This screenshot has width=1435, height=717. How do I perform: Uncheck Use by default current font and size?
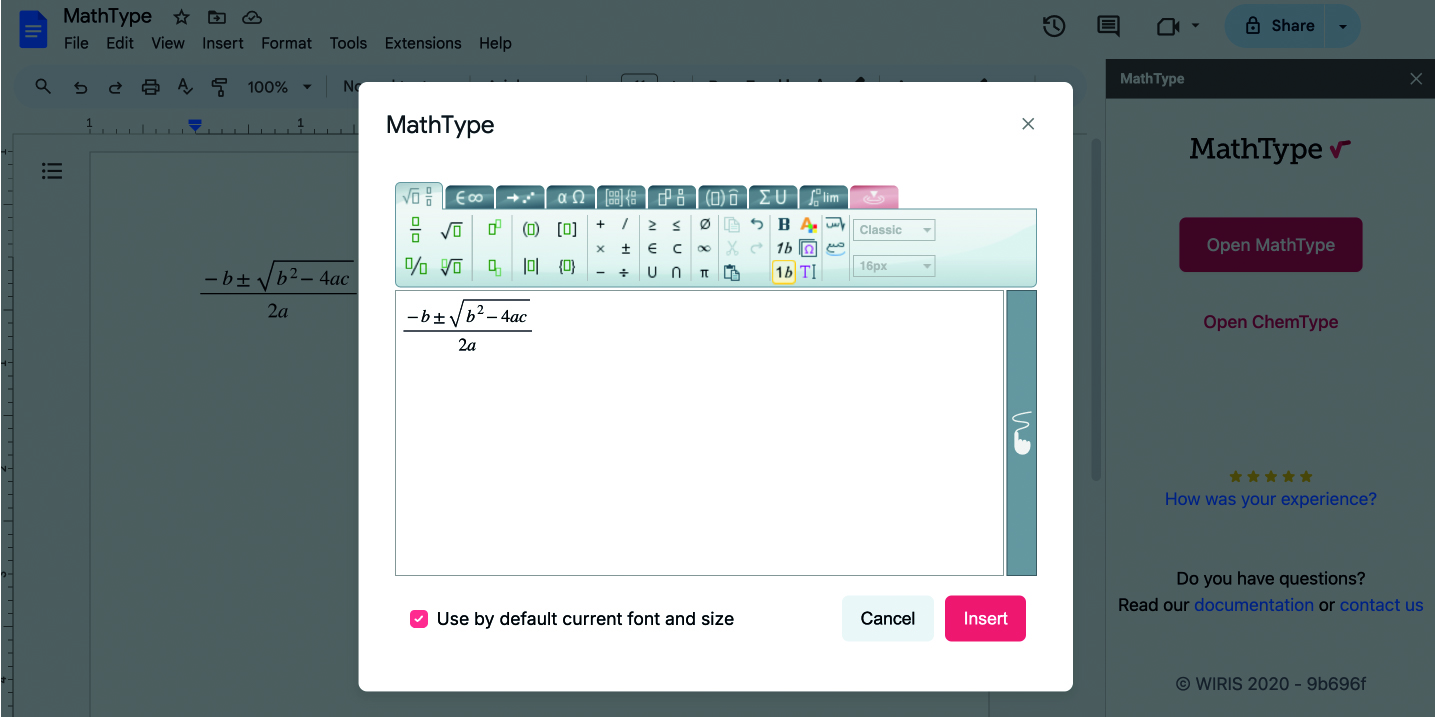click(x=419, y=618)
